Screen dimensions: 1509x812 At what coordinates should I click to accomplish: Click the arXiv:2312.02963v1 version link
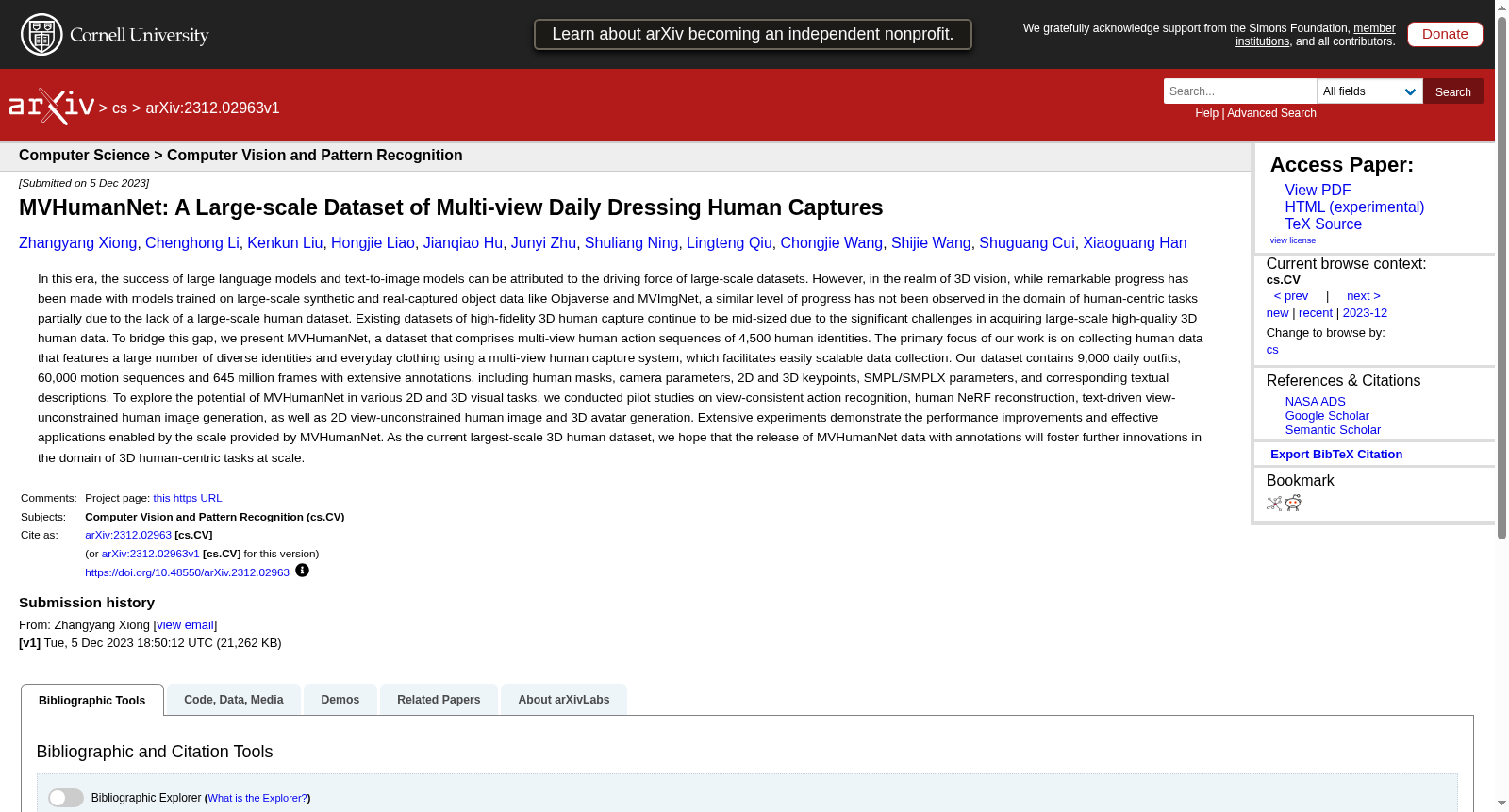pos(151,554)
